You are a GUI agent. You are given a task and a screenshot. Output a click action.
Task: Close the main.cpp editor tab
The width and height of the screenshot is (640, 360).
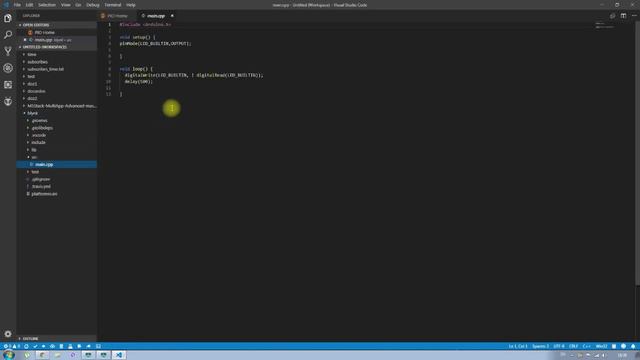coord(172,16)
